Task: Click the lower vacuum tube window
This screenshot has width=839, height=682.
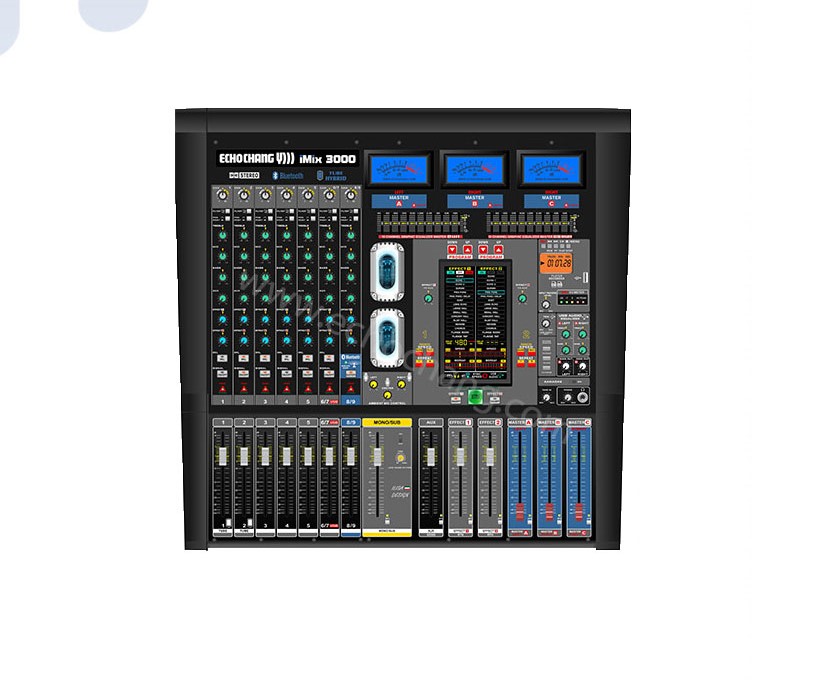Action: [387, 338]
